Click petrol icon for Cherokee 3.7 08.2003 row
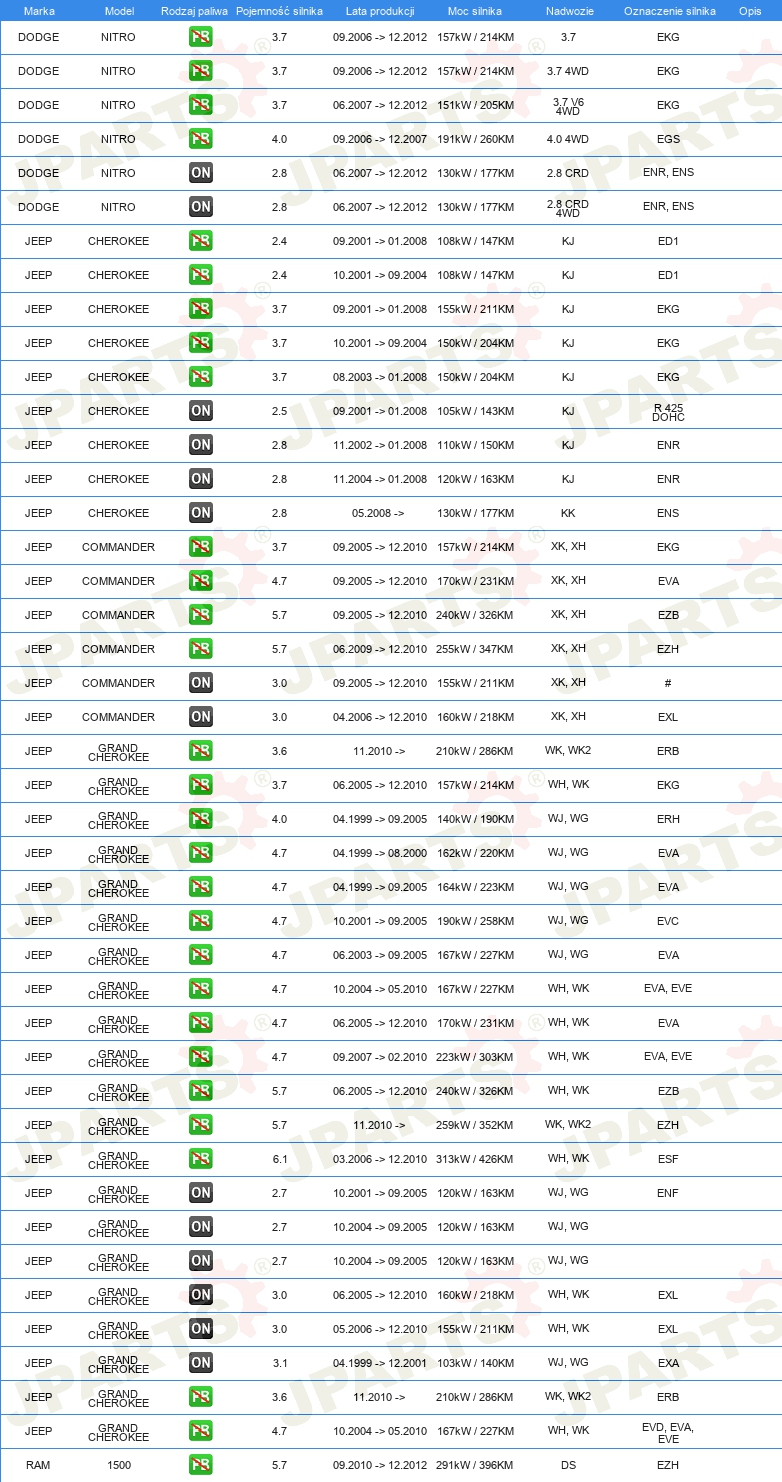 pos(201,377)
